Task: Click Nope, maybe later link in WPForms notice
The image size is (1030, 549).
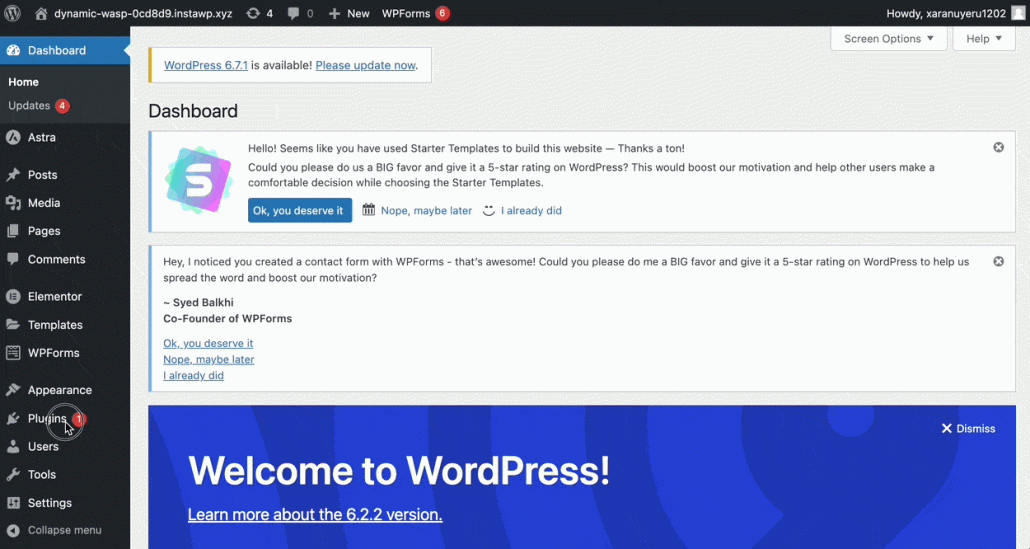Action: pyautogui.click(x=209, y=359)
